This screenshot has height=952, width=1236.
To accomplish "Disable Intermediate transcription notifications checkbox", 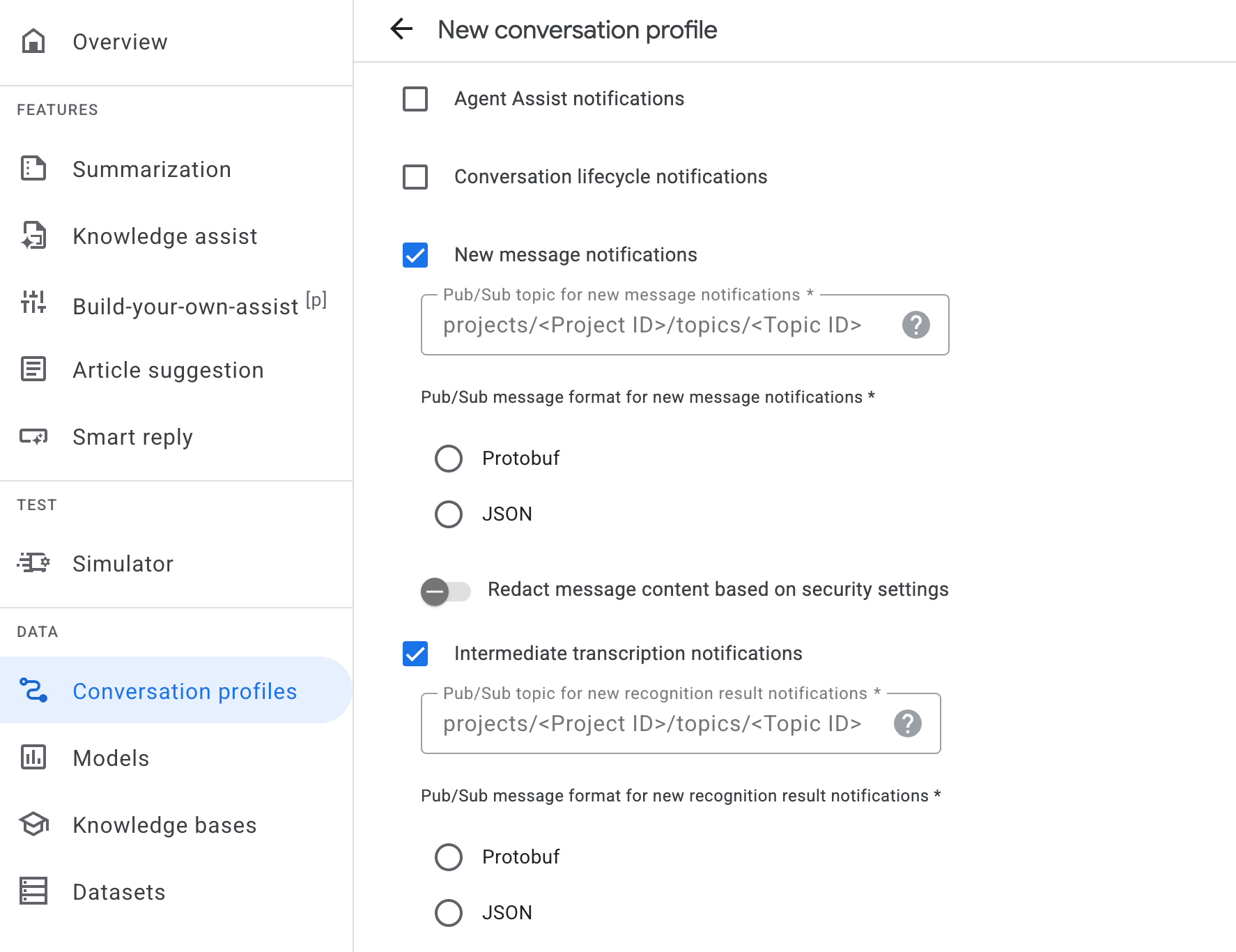I will pos(415,654).
